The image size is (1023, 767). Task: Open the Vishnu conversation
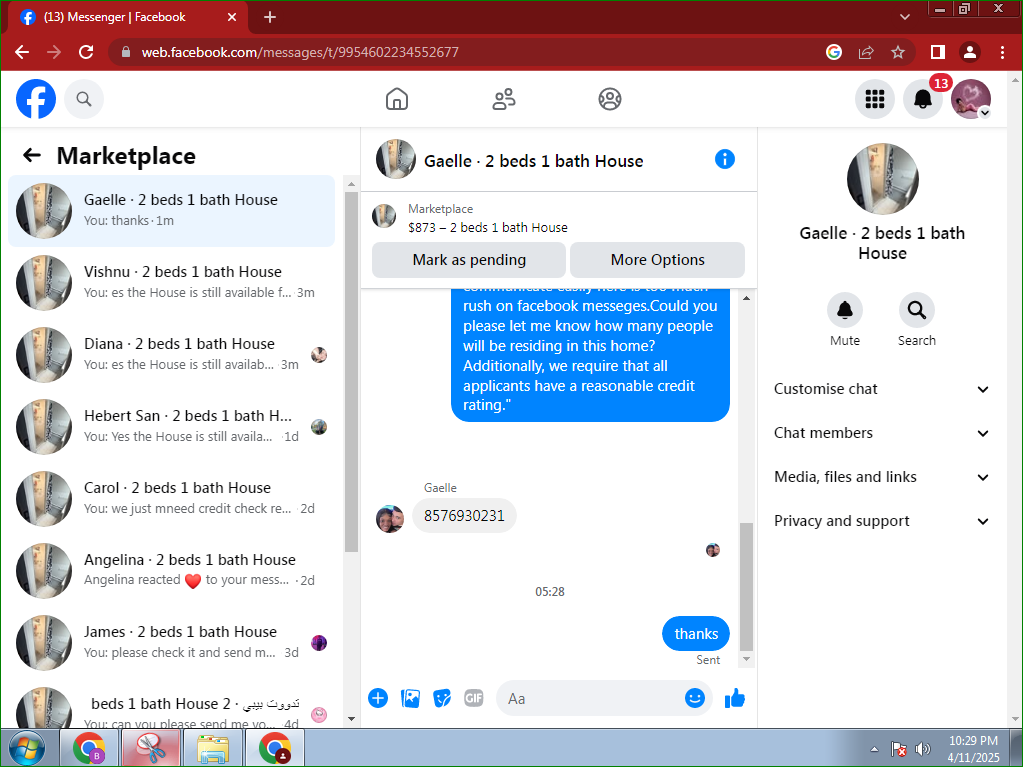[172, 282]
